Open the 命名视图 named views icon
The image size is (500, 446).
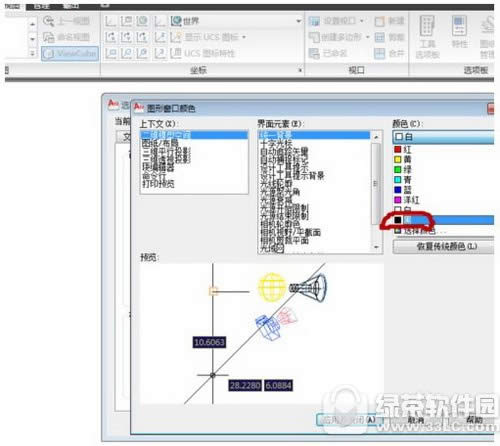tap(49, 37)
